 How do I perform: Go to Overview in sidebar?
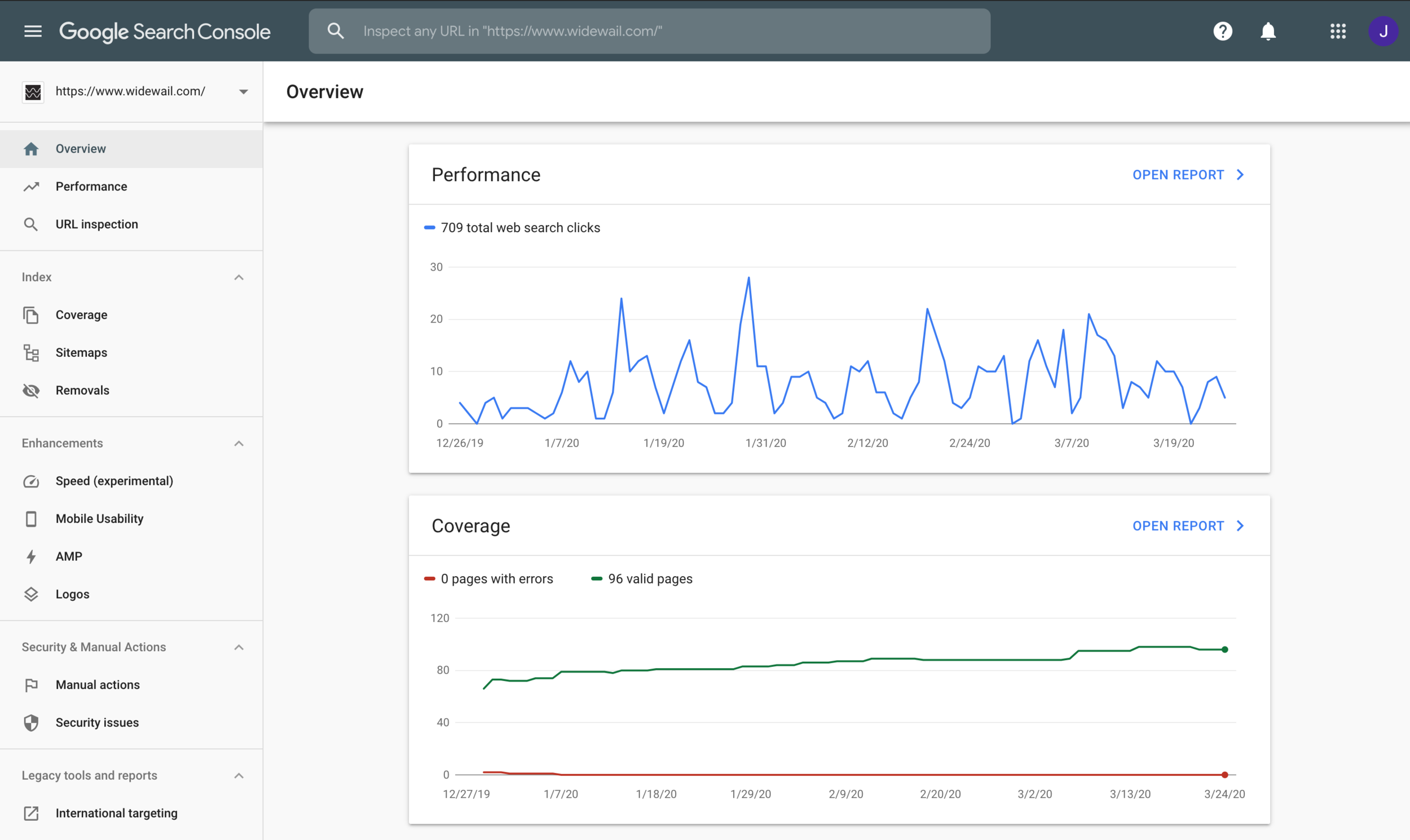131,149
